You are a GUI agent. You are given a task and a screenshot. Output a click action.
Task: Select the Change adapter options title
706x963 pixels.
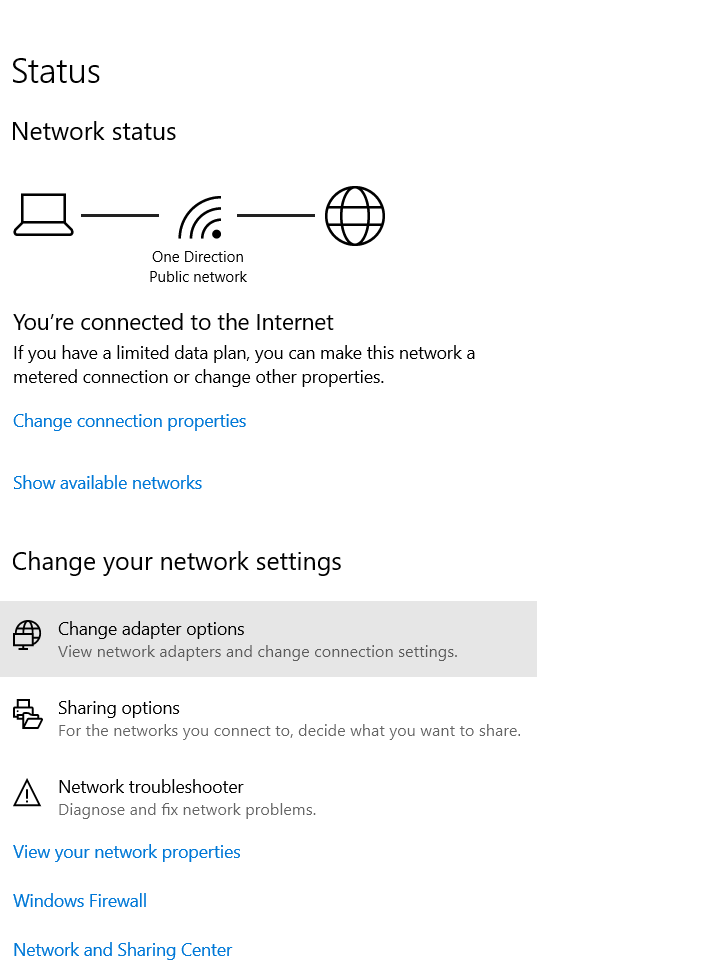[x=151, y=629]
